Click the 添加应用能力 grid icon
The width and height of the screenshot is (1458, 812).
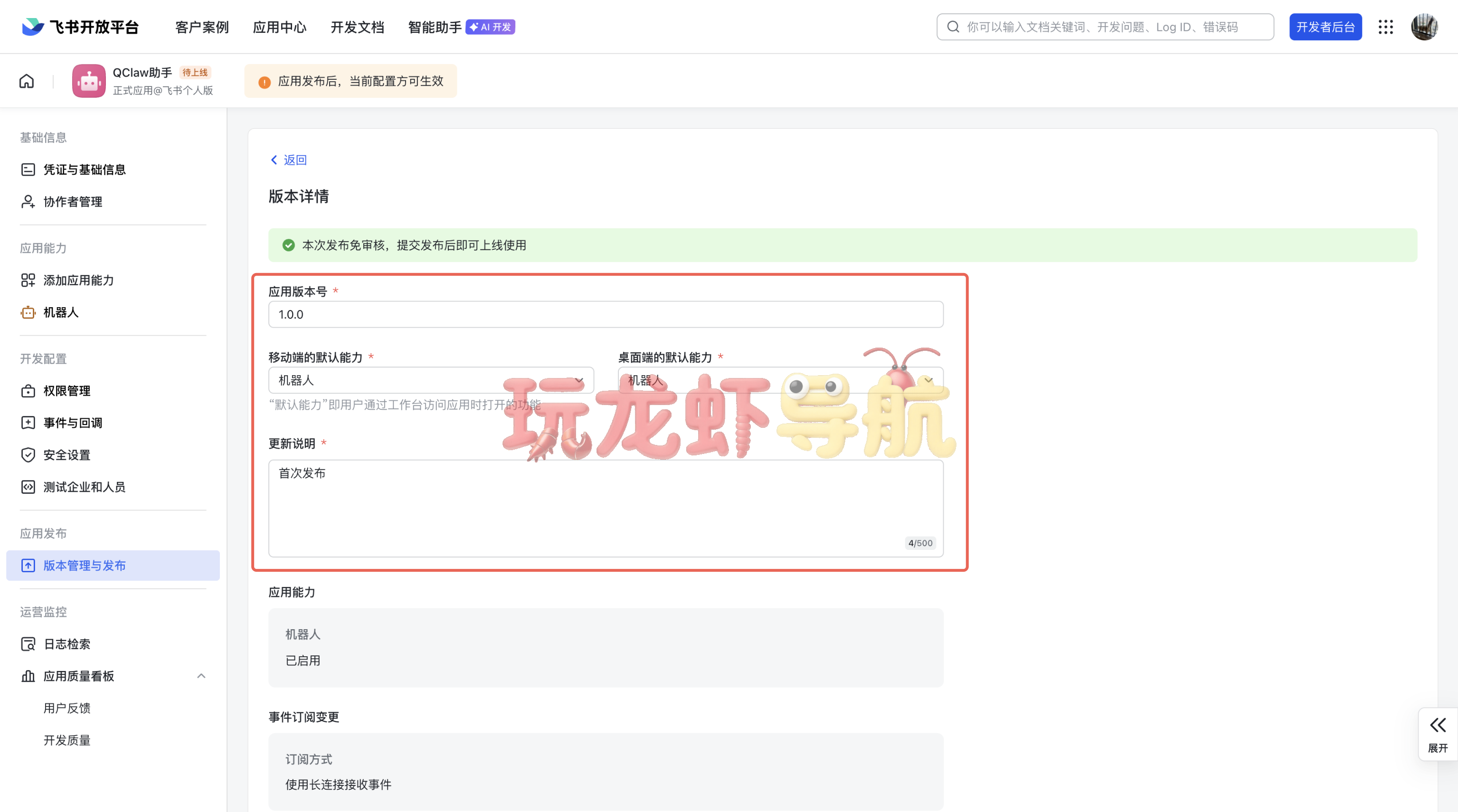(x=28, y=280)
